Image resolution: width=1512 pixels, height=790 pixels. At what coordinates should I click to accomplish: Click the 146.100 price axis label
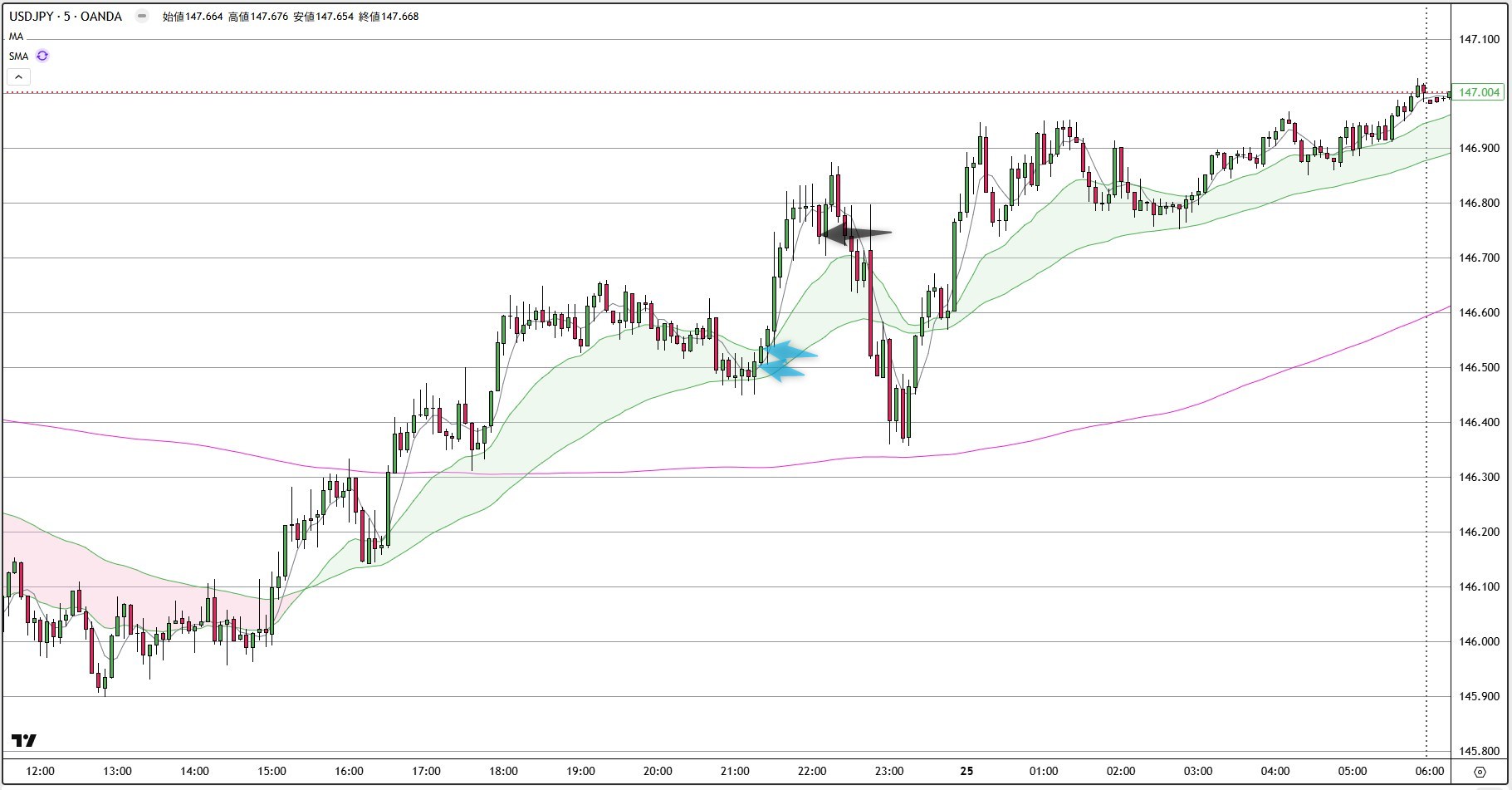(1480, 586)
